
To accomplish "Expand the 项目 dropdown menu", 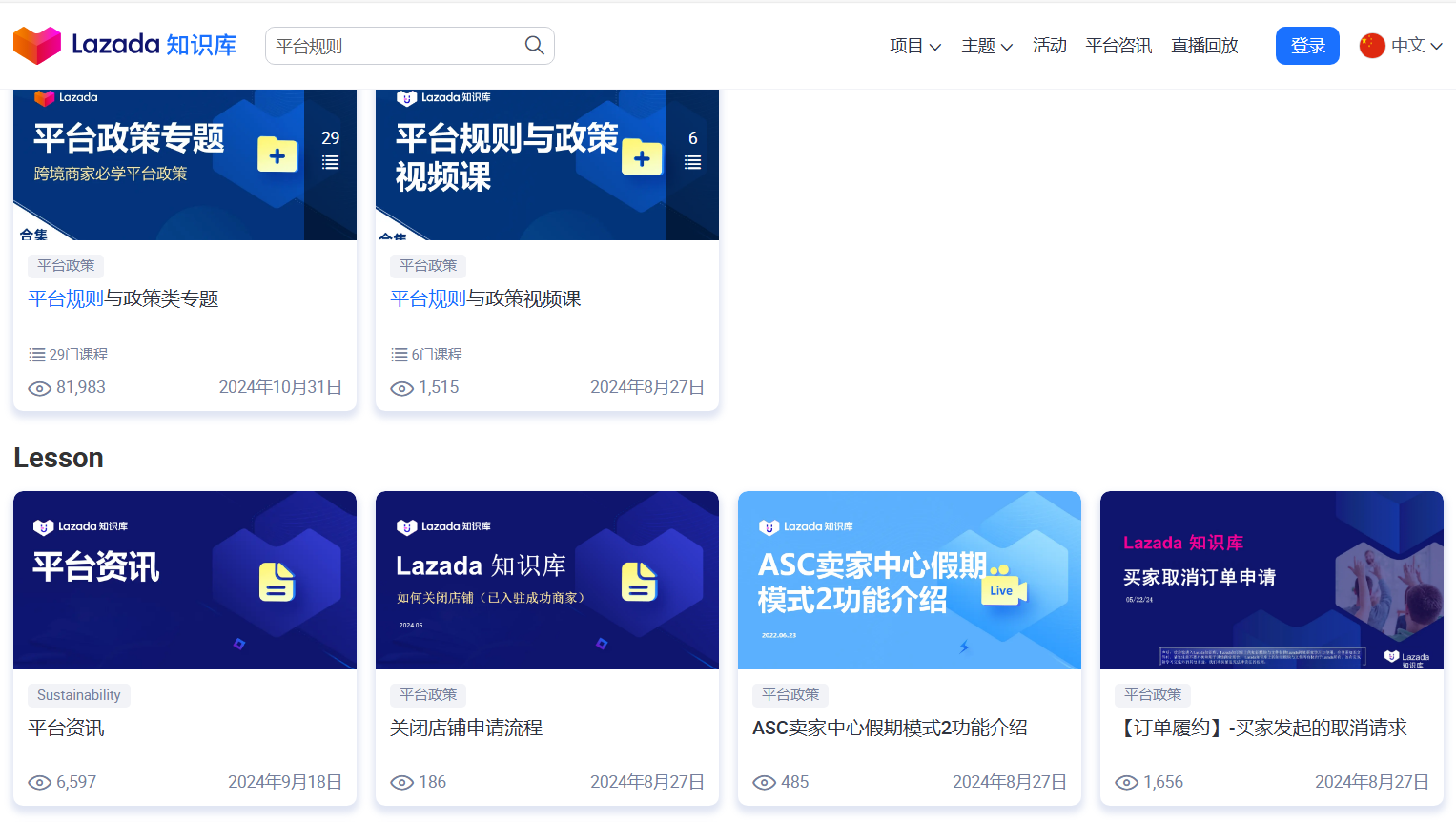I will [915, 46].
